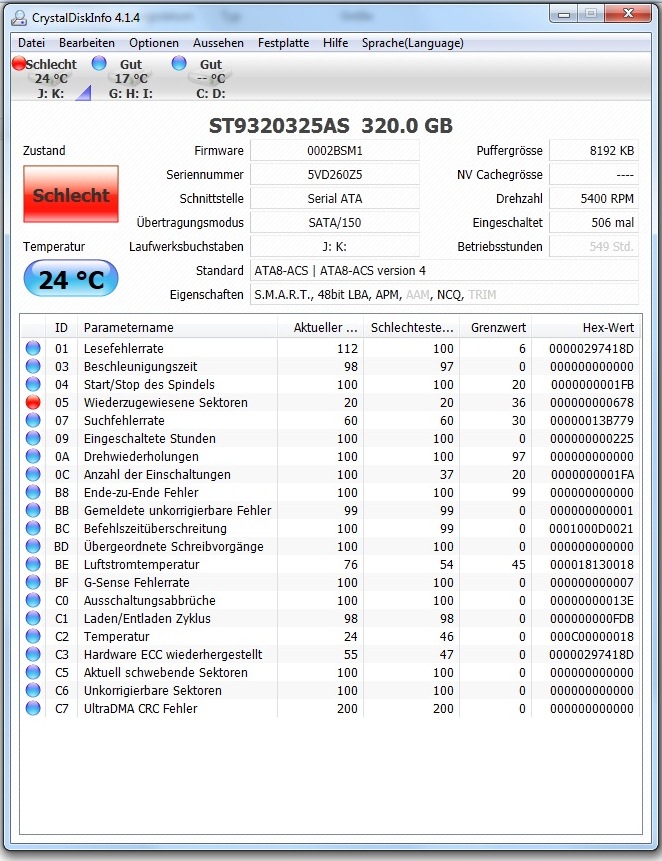Select hex value 0001000D0021
The image size is (662, 861).
(x=592, y=528)
